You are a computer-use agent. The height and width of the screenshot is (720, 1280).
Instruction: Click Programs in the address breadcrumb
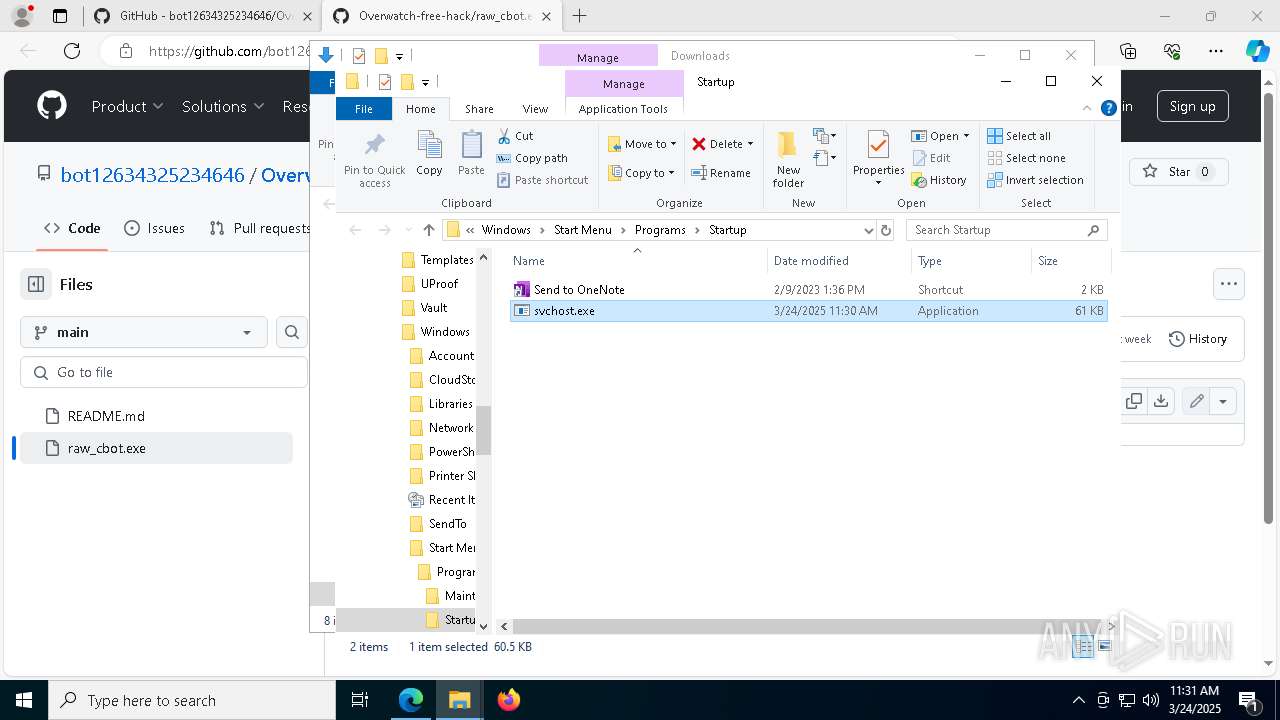(660, 230)
